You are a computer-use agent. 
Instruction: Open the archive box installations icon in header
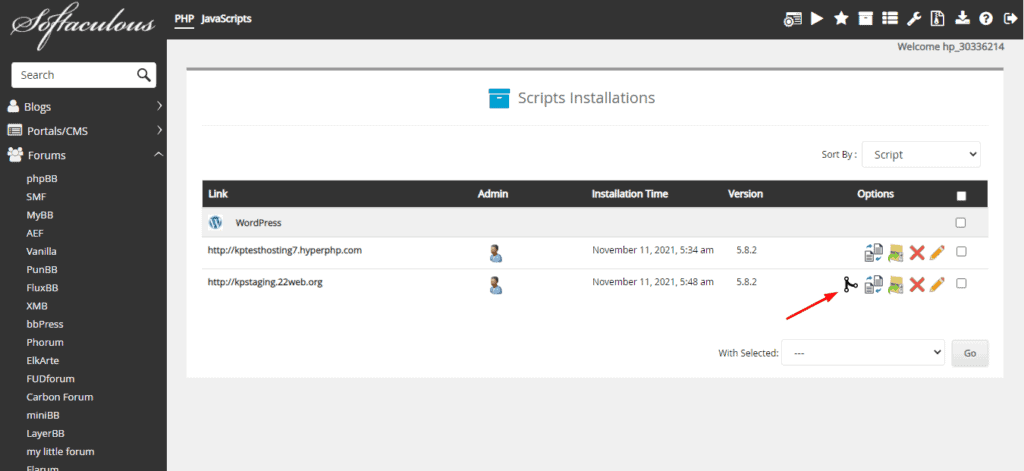coord(865,19)
